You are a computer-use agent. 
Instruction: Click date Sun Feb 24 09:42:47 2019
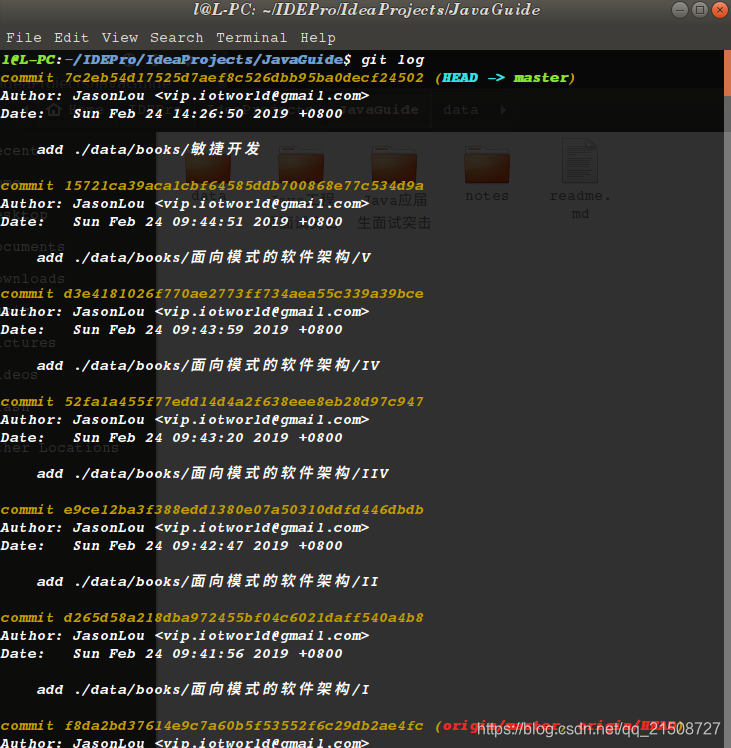point(181,546)
